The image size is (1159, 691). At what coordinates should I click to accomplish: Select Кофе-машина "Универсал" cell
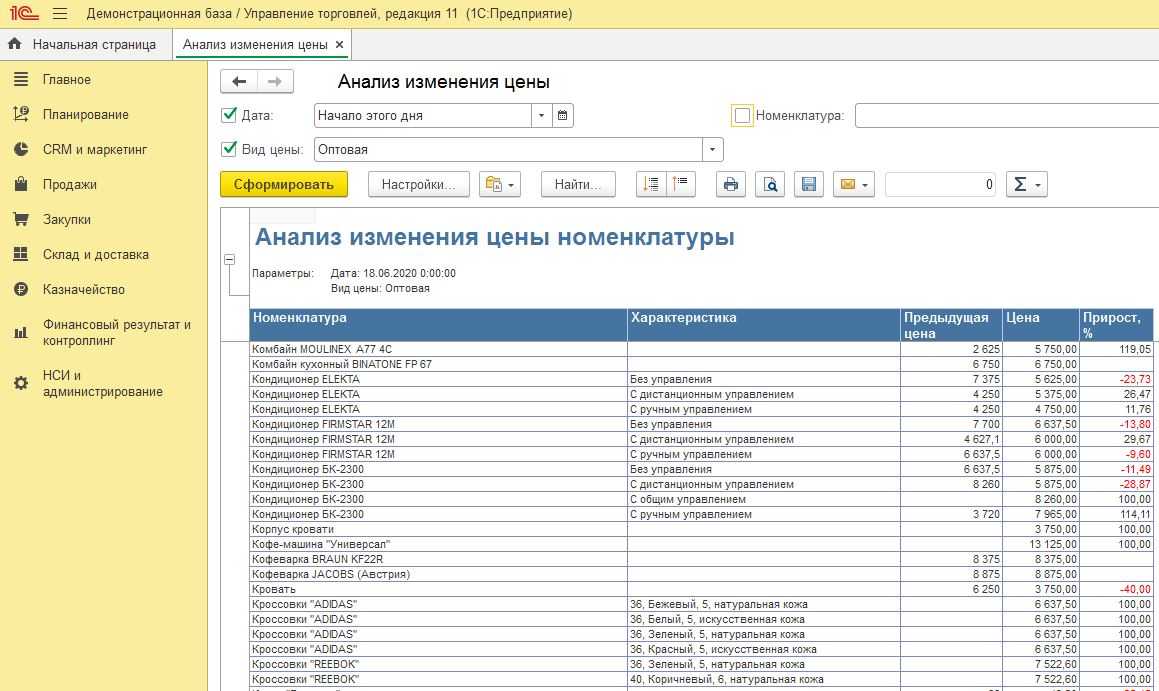tap(438, 544)
